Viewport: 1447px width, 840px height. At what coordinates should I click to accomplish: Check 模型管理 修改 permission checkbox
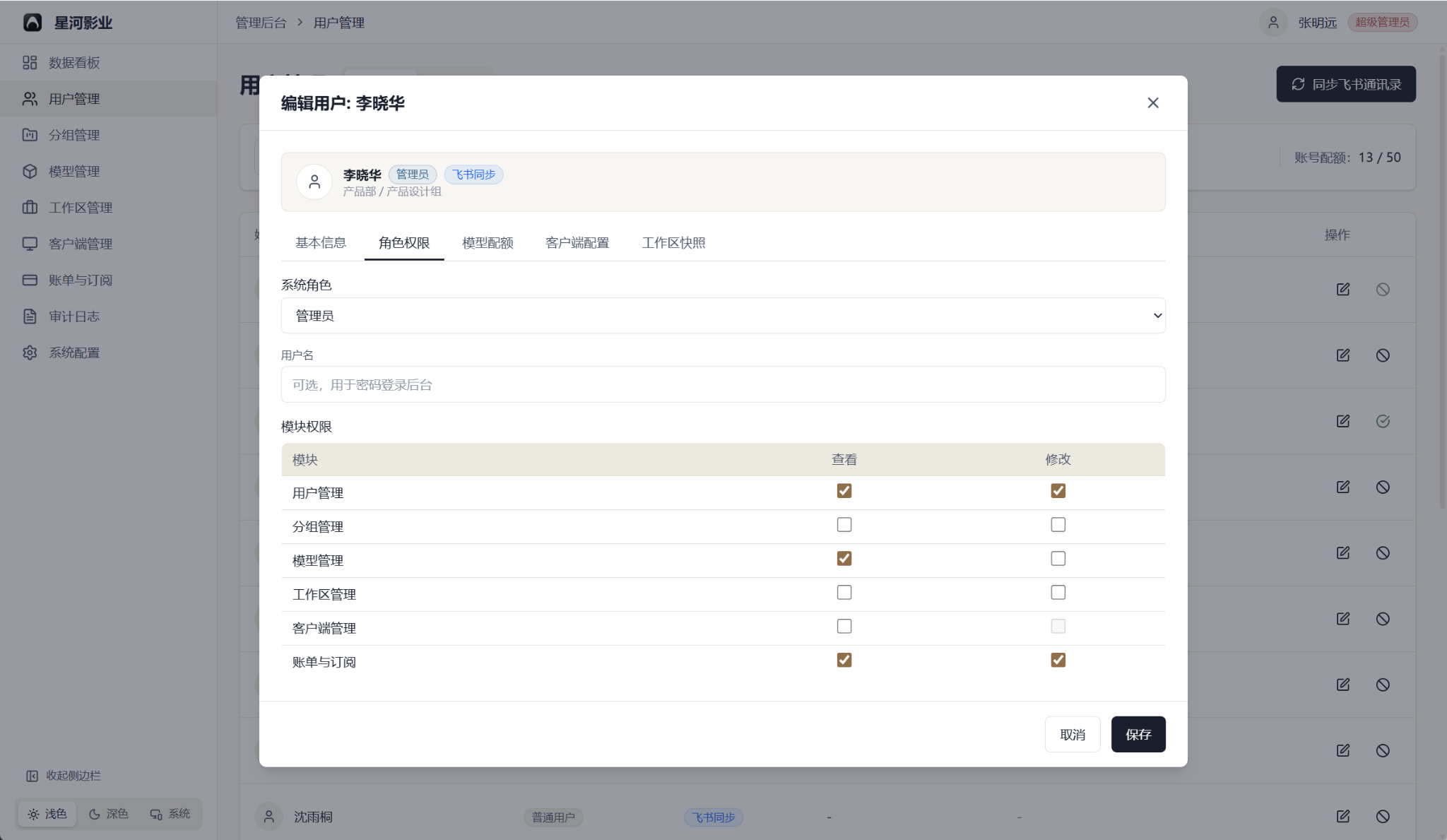click(1058, 559)
